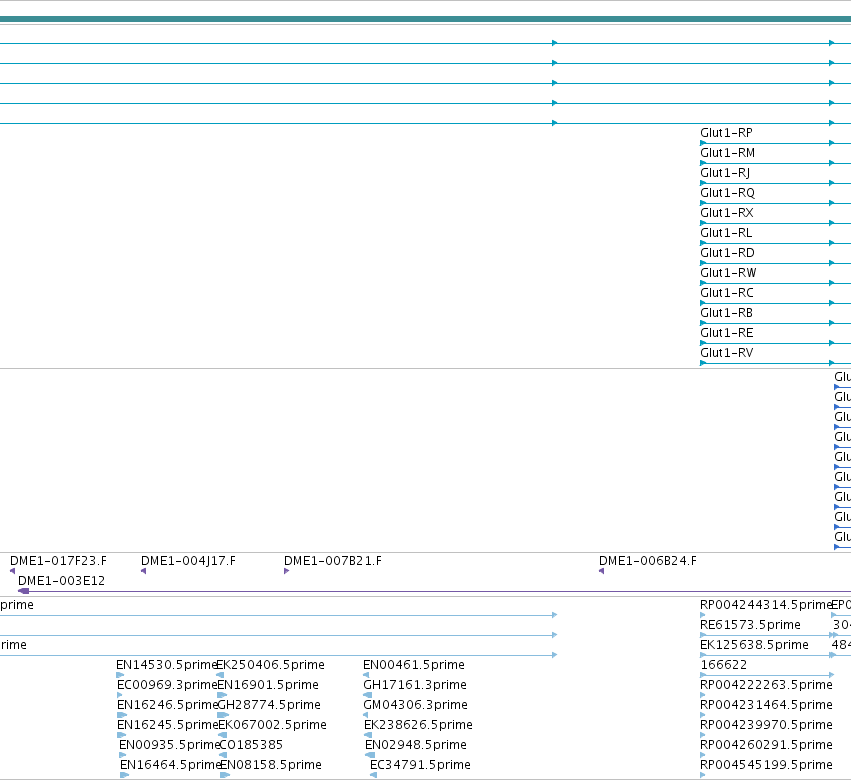This screenshot has height=780, width=851.
Task: Select the DME1-006B24.F clone label
Action: pos(647,561)
